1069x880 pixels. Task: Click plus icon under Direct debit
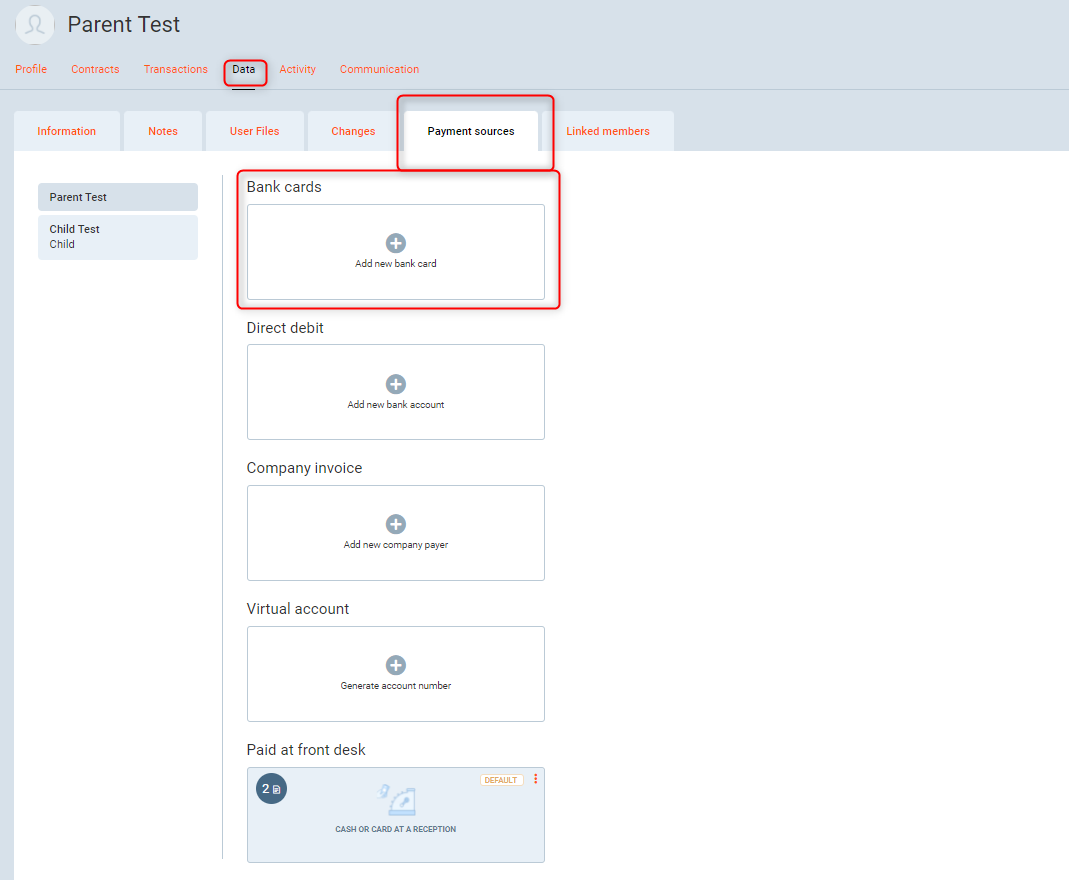coord(396,384)
